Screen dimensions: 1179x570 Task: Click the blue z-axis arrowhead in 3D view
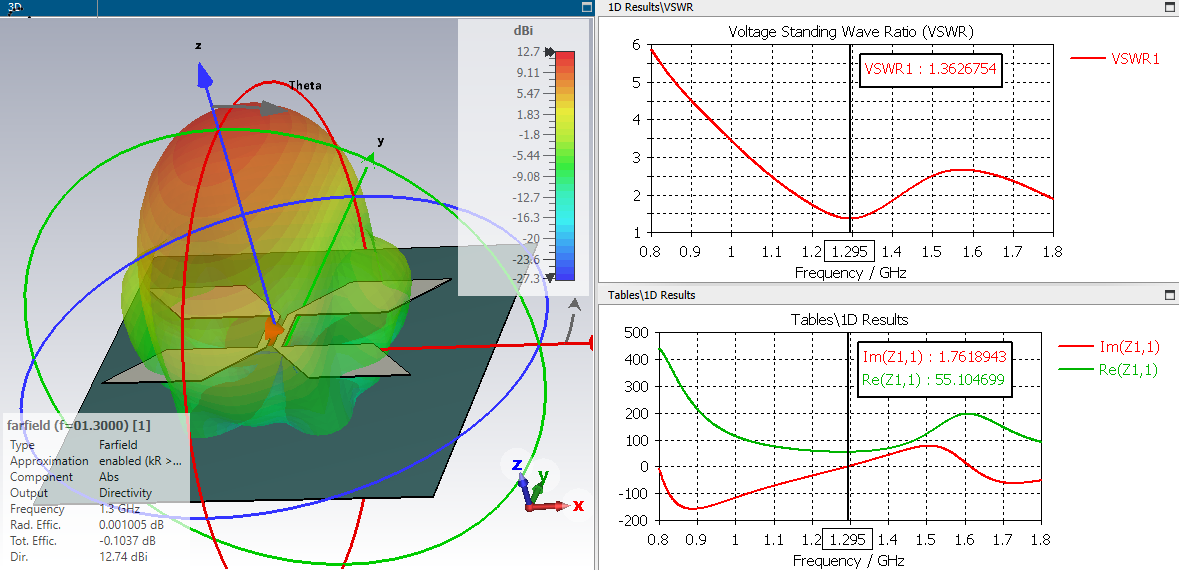pyautogui.click(x=205, y=76)
